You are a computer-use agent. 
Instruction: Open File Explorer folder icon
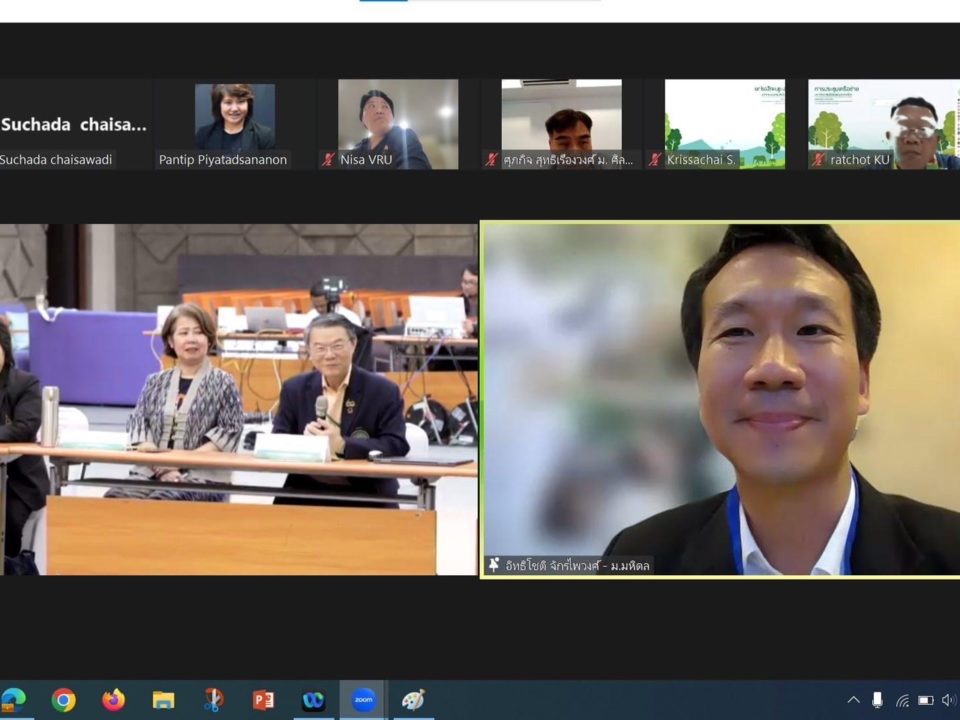point(163,700)
